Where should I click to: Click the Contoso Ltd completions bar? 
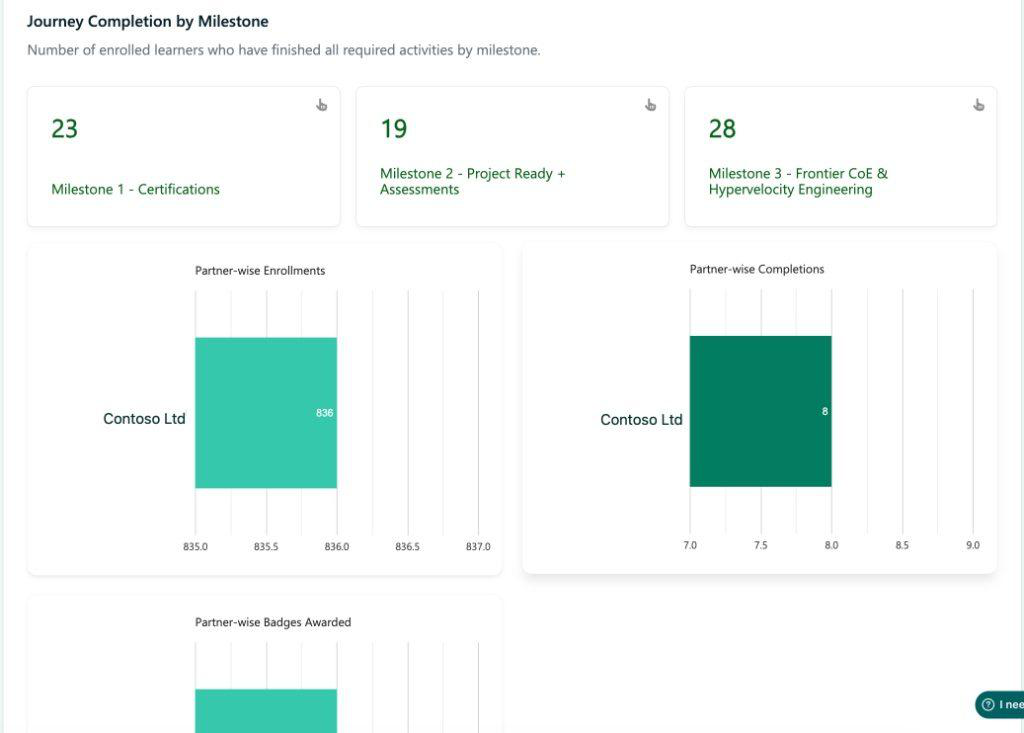(761, 412)
